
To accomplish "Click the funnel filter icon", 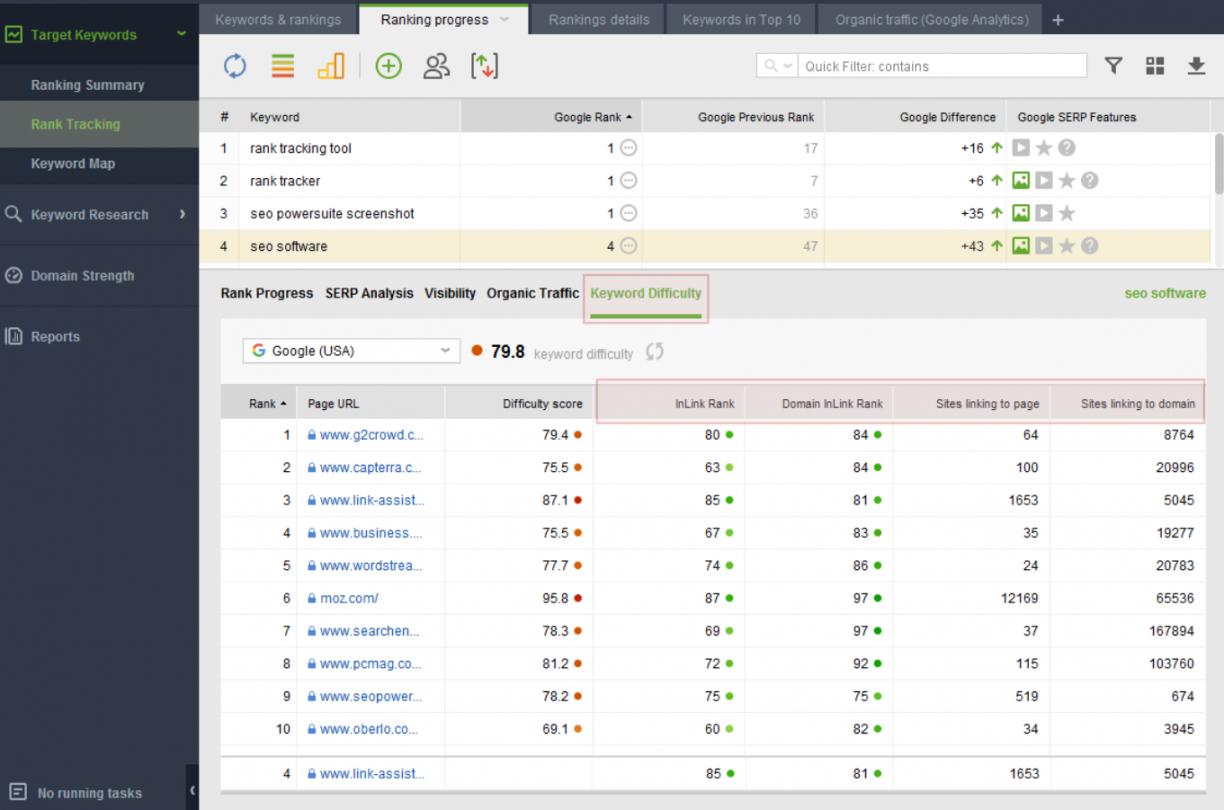I will pyautogui.click(x=1113, y=66).
